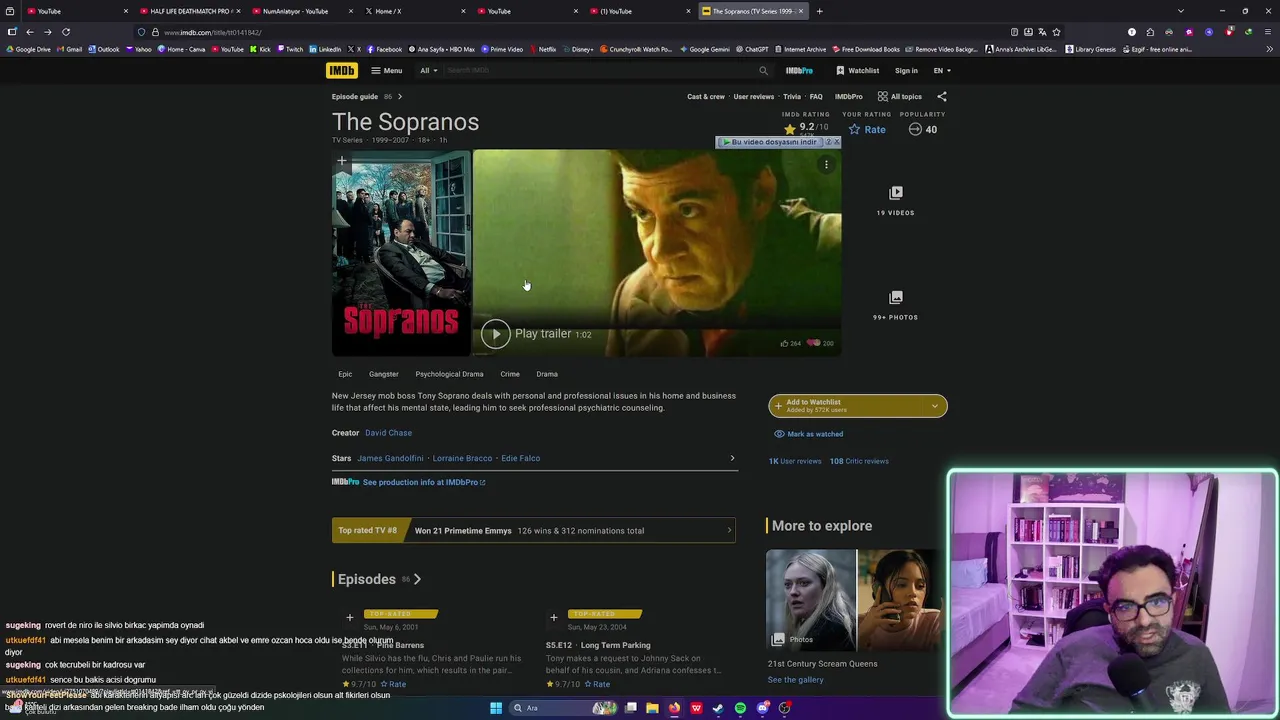Expand the awards row chevron
Viewport: 1280px width, 720px height.
point(729,531)
